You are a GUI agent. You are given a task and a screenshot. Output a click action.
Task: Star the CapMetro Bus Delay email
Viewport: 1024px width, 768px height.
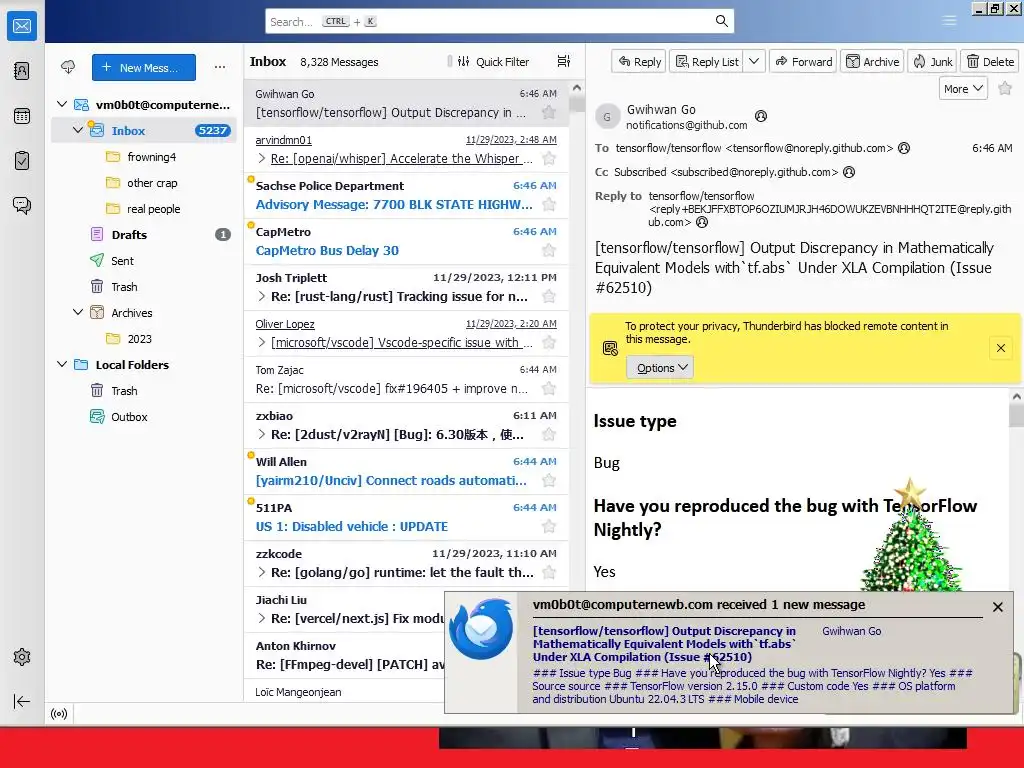549,250
